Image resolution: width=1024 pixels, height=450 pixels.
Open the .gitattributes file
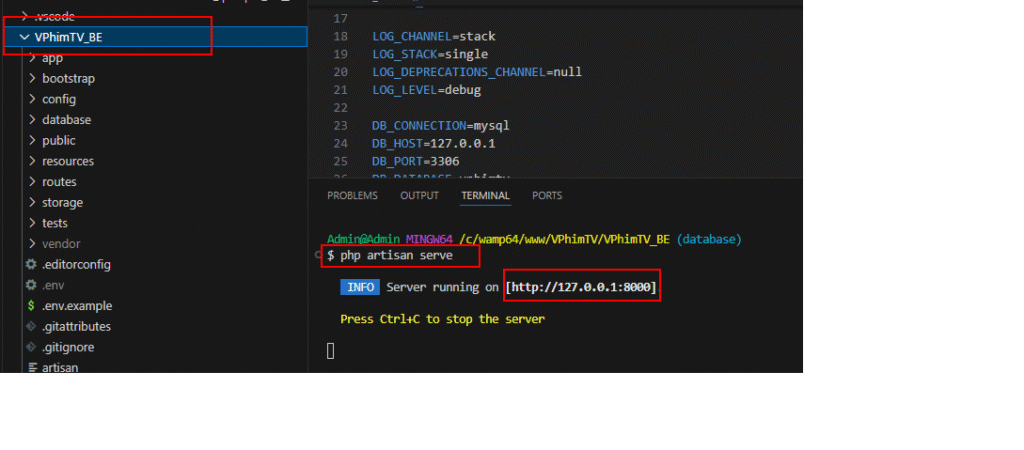pyautogui.click(x=76, y=327)
